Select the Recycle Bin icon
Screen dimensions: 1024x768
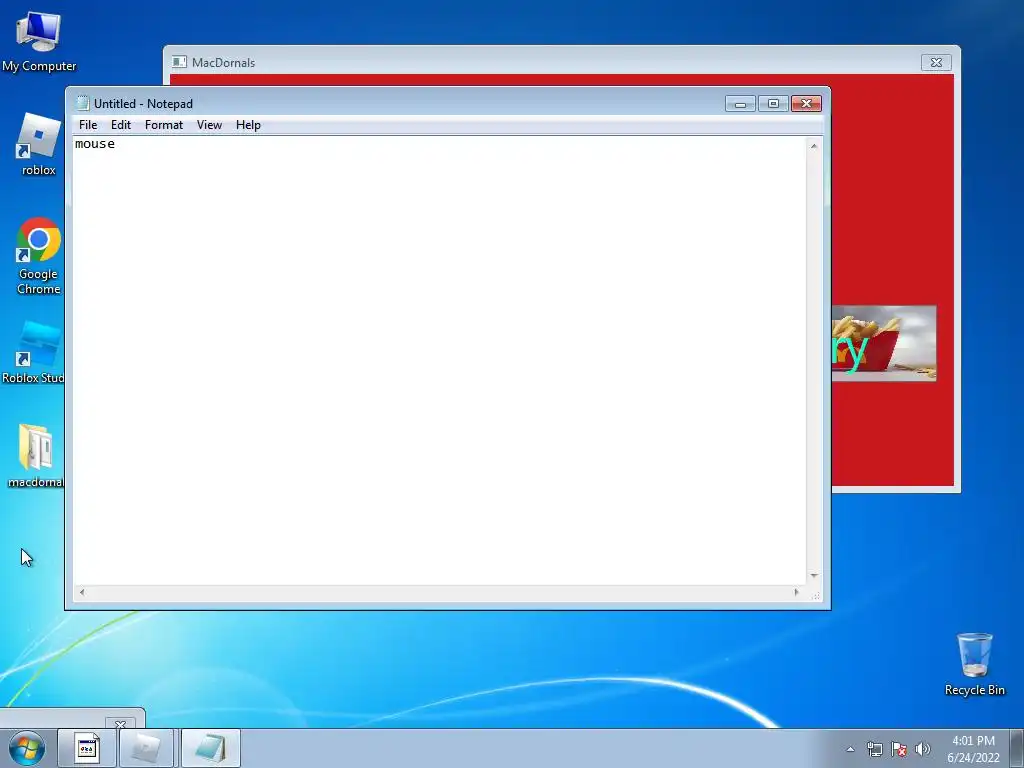pyautogui.click(x=974, y=664)
